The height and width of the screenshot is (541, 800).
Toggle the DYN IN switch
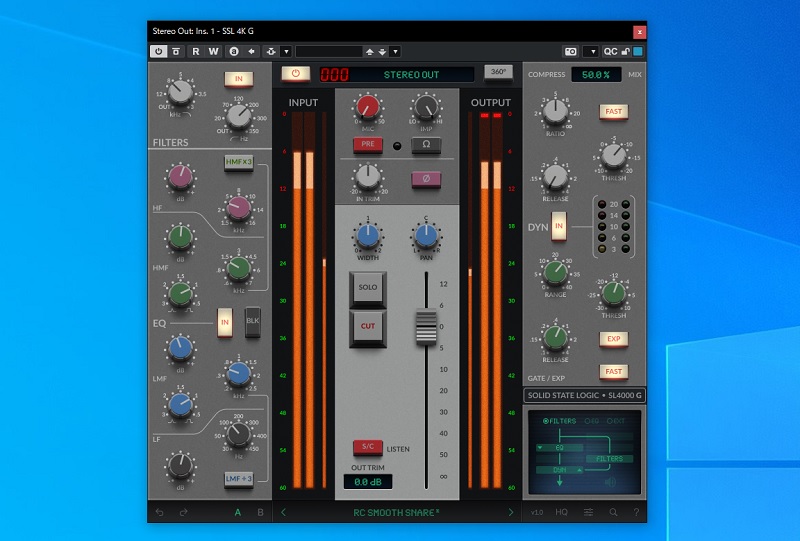[559, 225]
